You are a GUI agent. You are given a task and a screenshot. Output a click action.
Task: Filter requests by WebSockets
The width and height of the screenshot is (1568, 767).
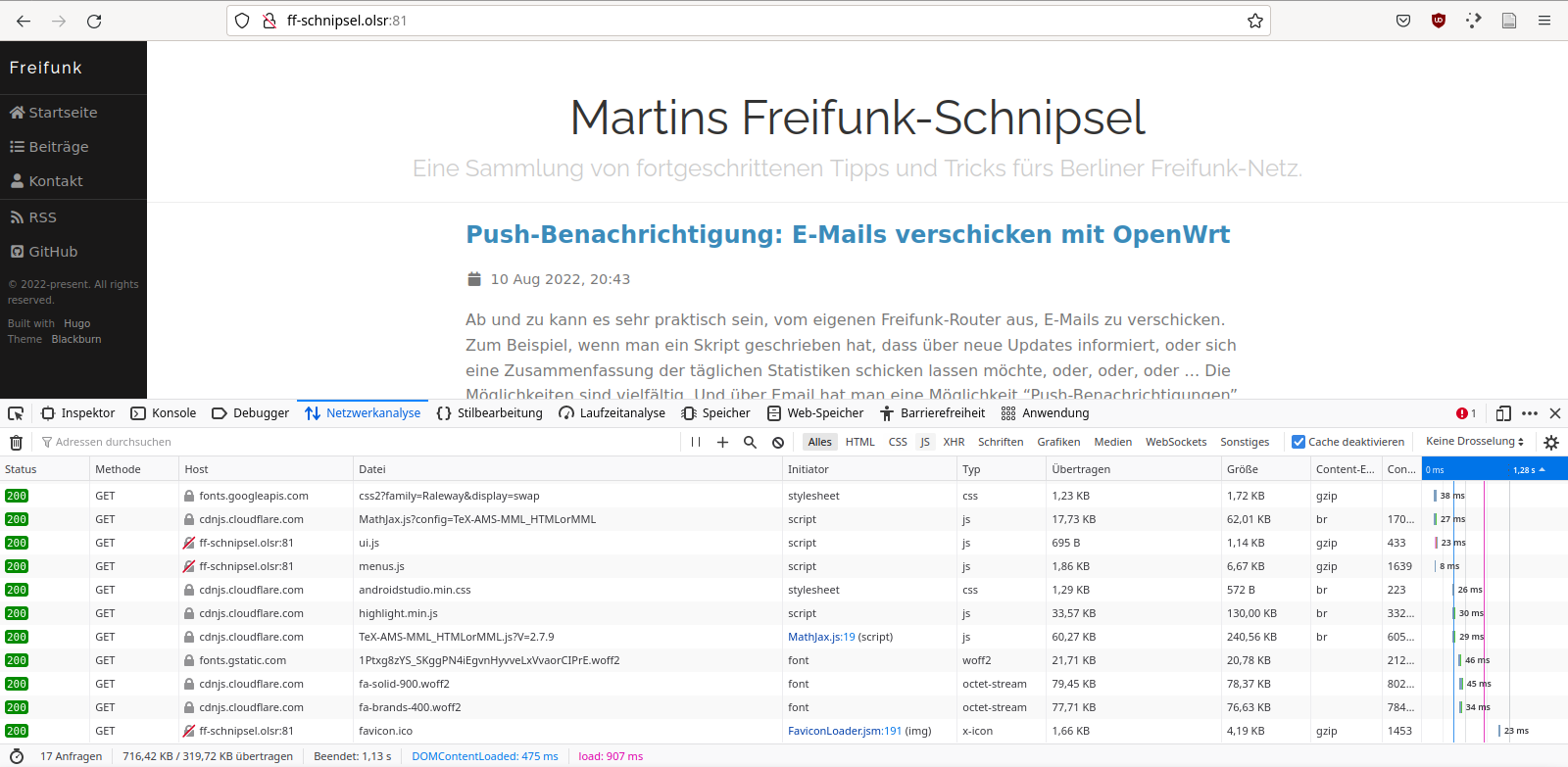click(x=1176, y=442)
